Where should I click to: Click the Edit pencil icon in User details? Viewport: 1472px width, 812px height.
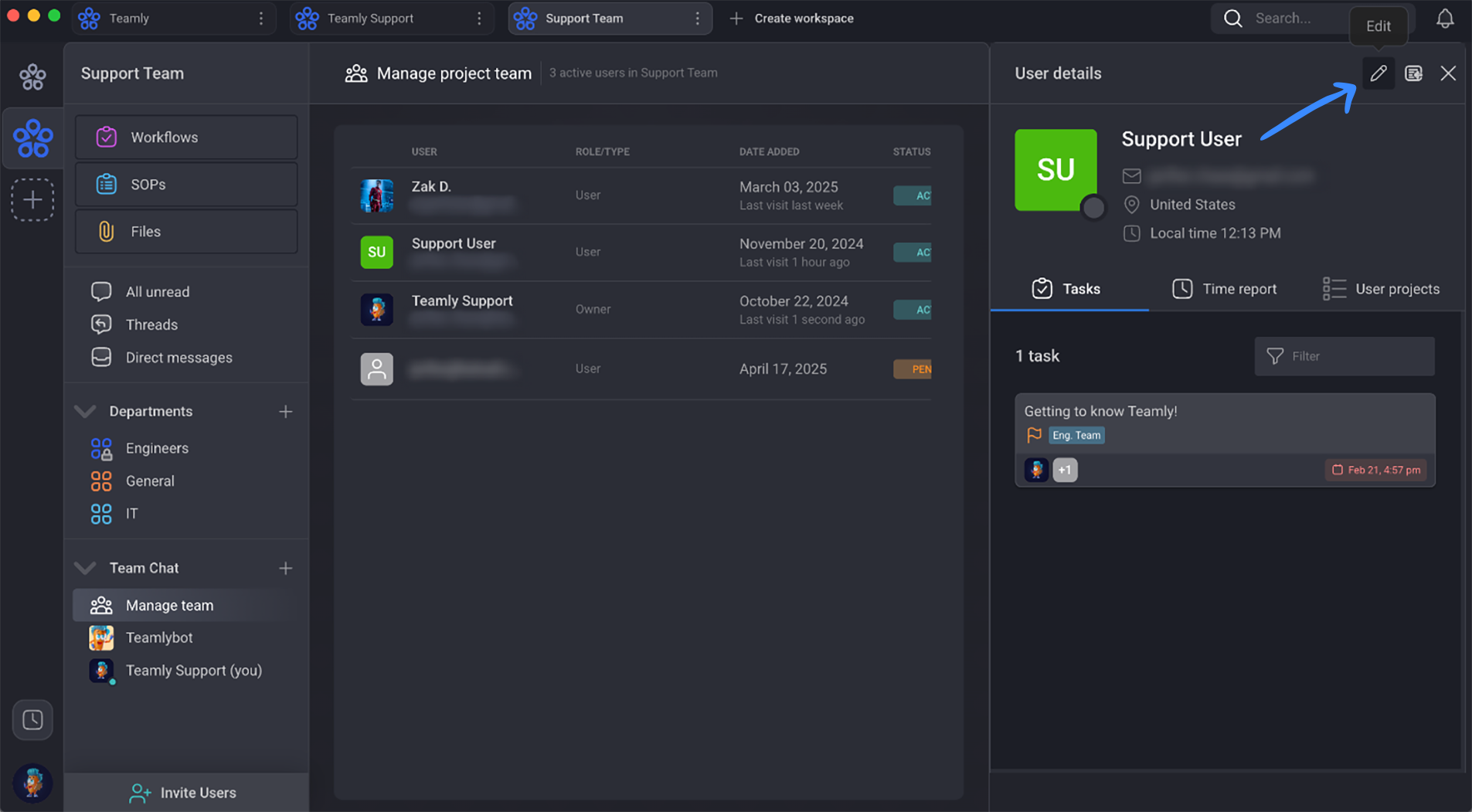[x=1378, y=73]
